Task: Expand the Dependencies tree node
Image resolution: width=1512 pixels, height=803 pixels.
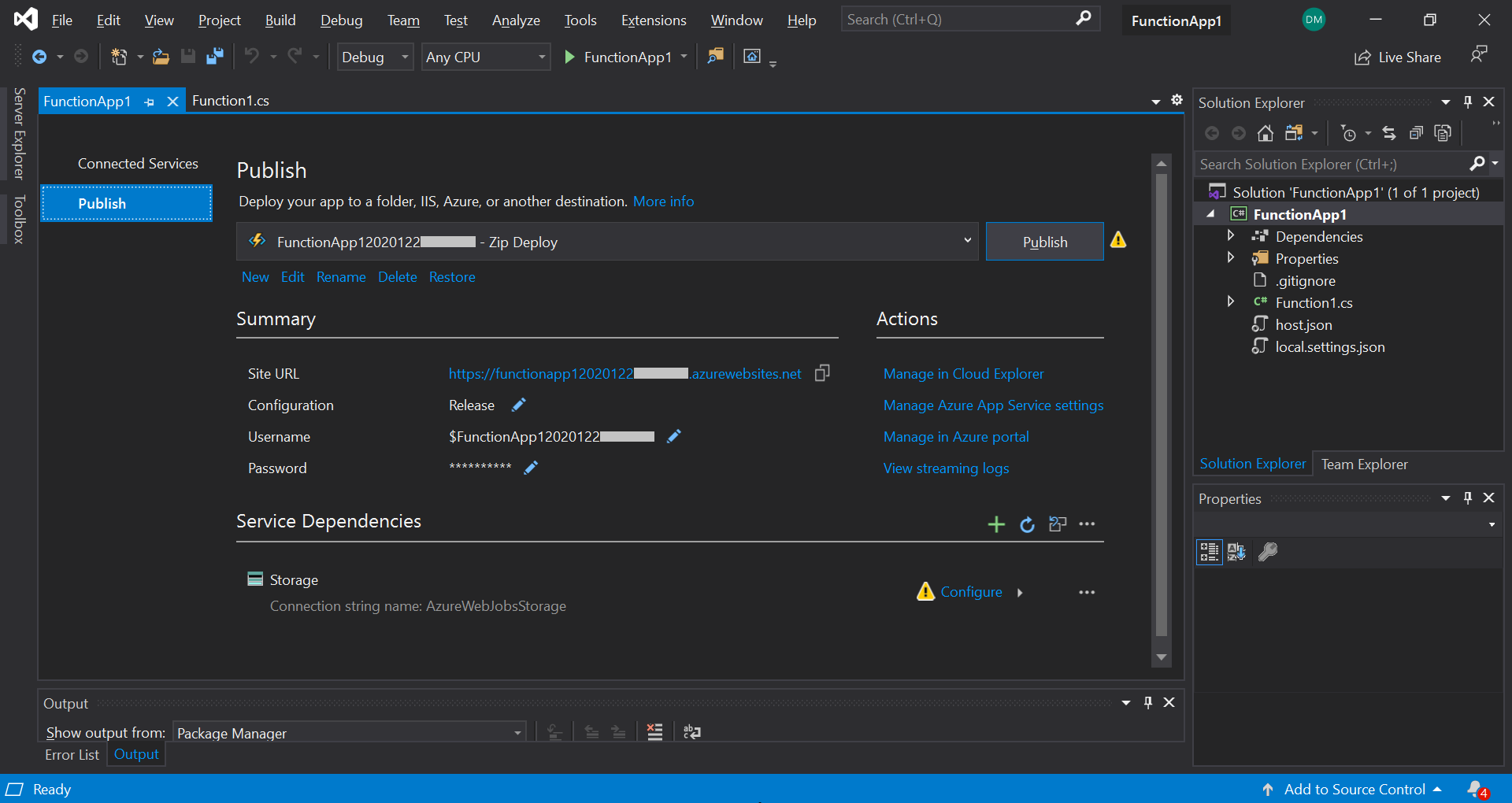Action: [x=1231, y=235]
